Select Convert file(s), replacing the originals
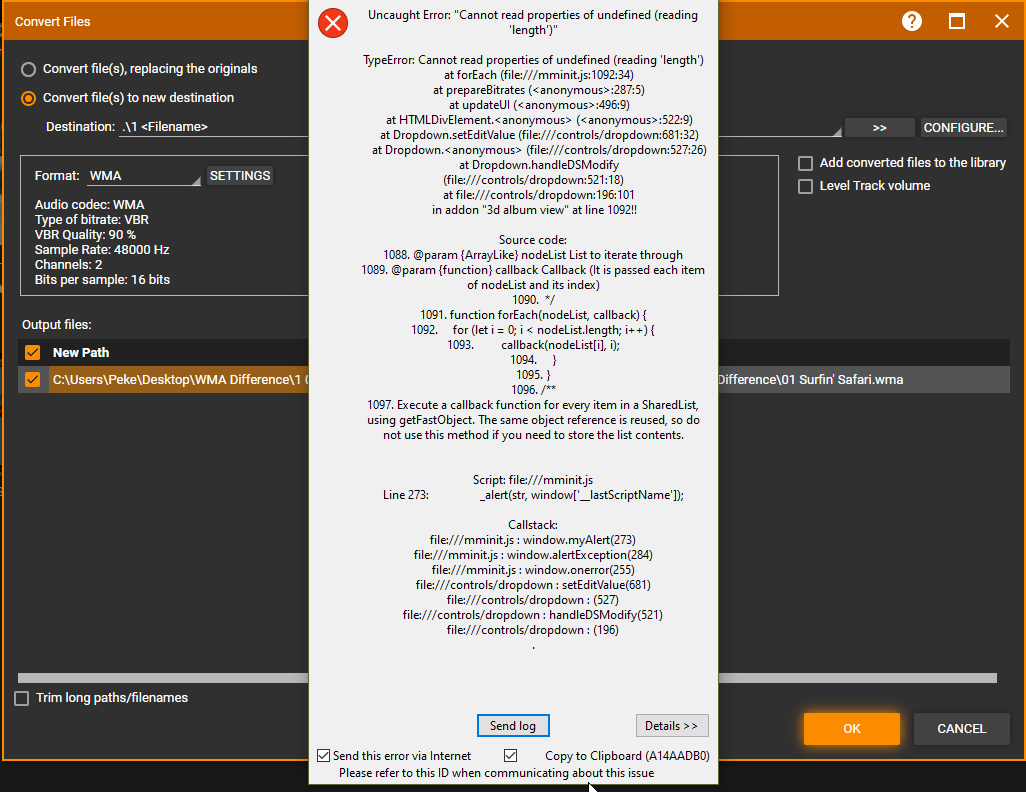1026x792 pixels. (29, 69)
